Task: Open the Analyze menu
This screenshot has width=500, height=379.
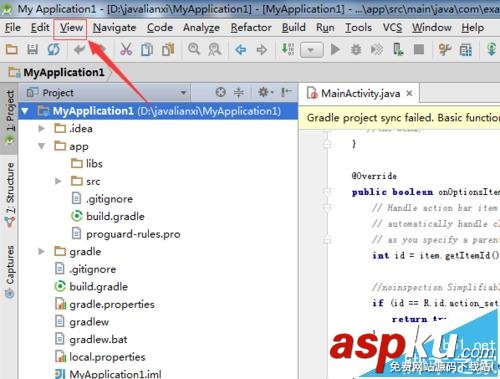Action: (x=201, y=28)
